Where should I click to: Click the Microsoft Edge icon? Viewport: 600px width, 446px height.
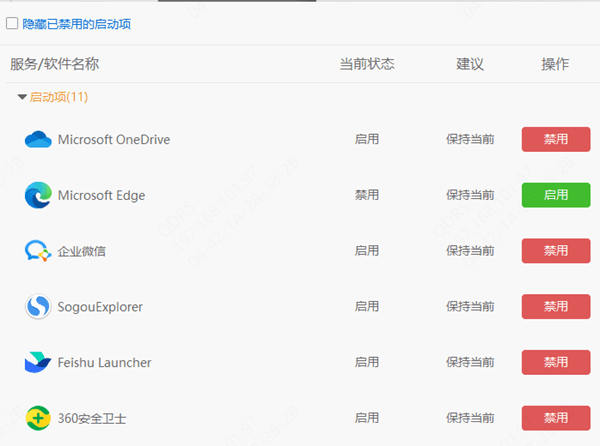tap(38, 195)
